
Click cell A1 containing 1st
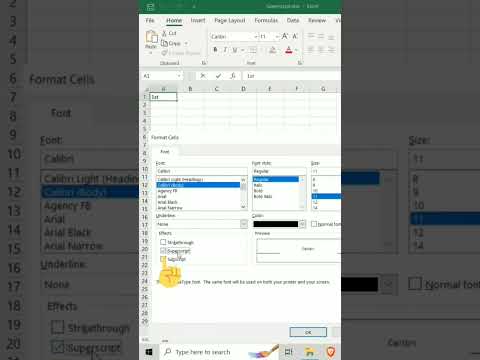[x=163, y=97]
